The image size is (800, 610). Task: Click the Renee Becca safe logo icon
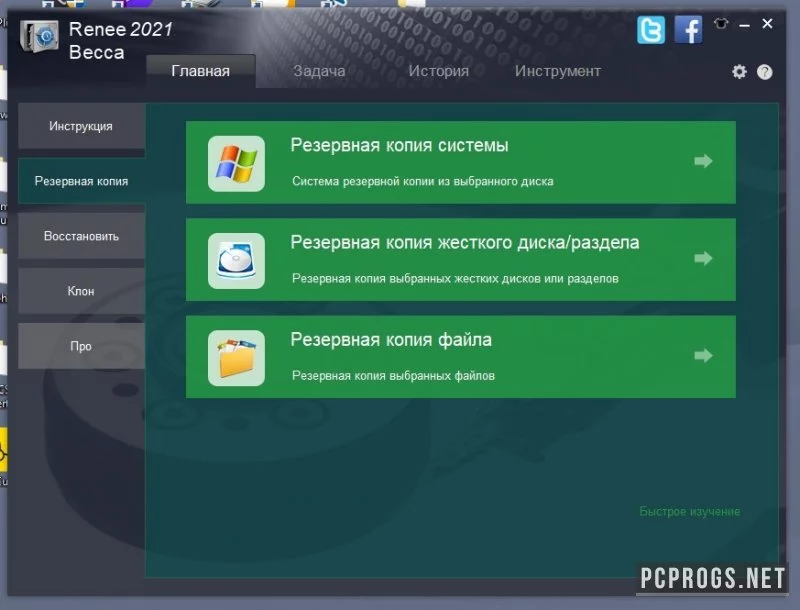coord(39,36)
